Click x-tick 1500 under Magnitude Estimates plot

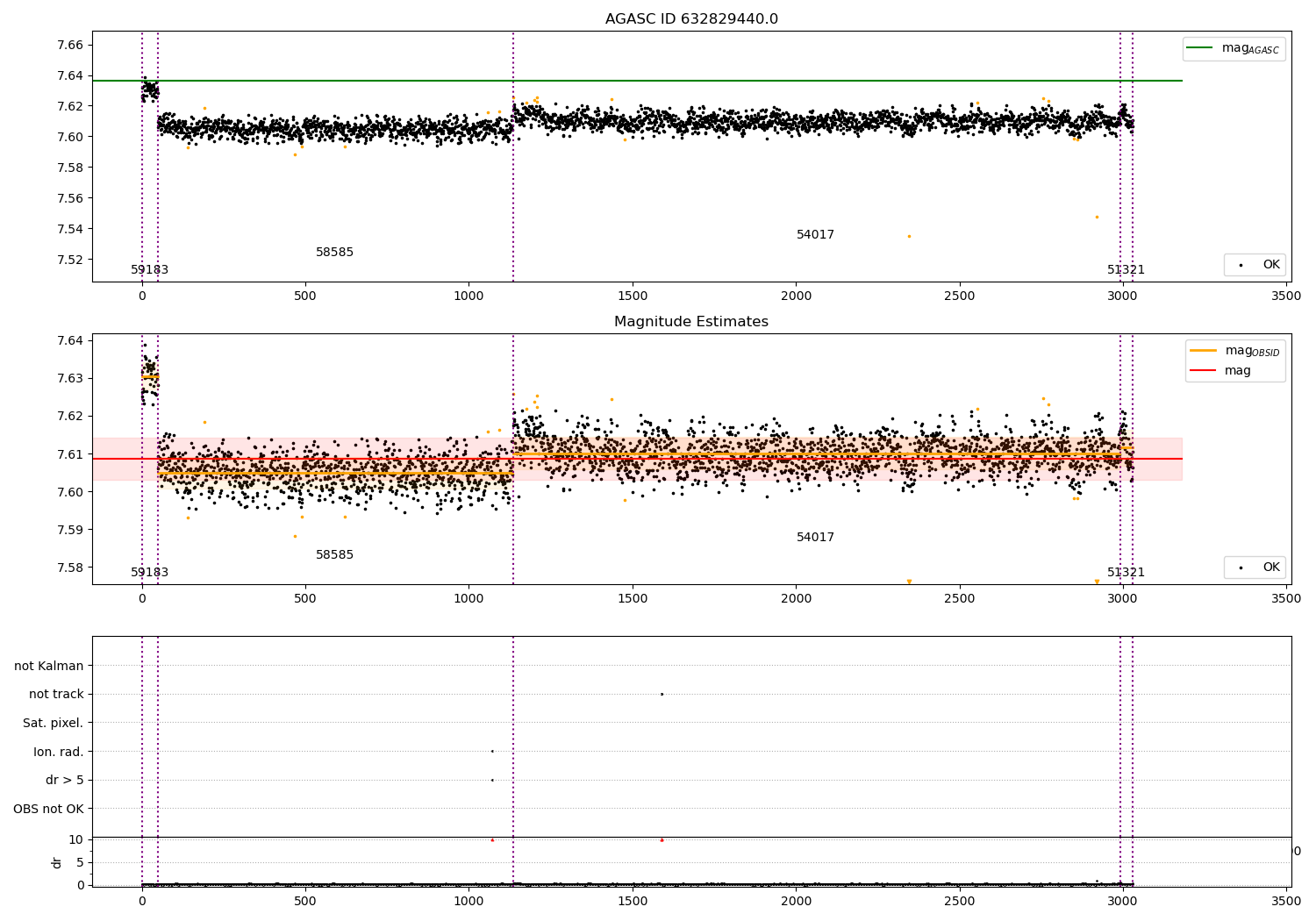point(633,599)
